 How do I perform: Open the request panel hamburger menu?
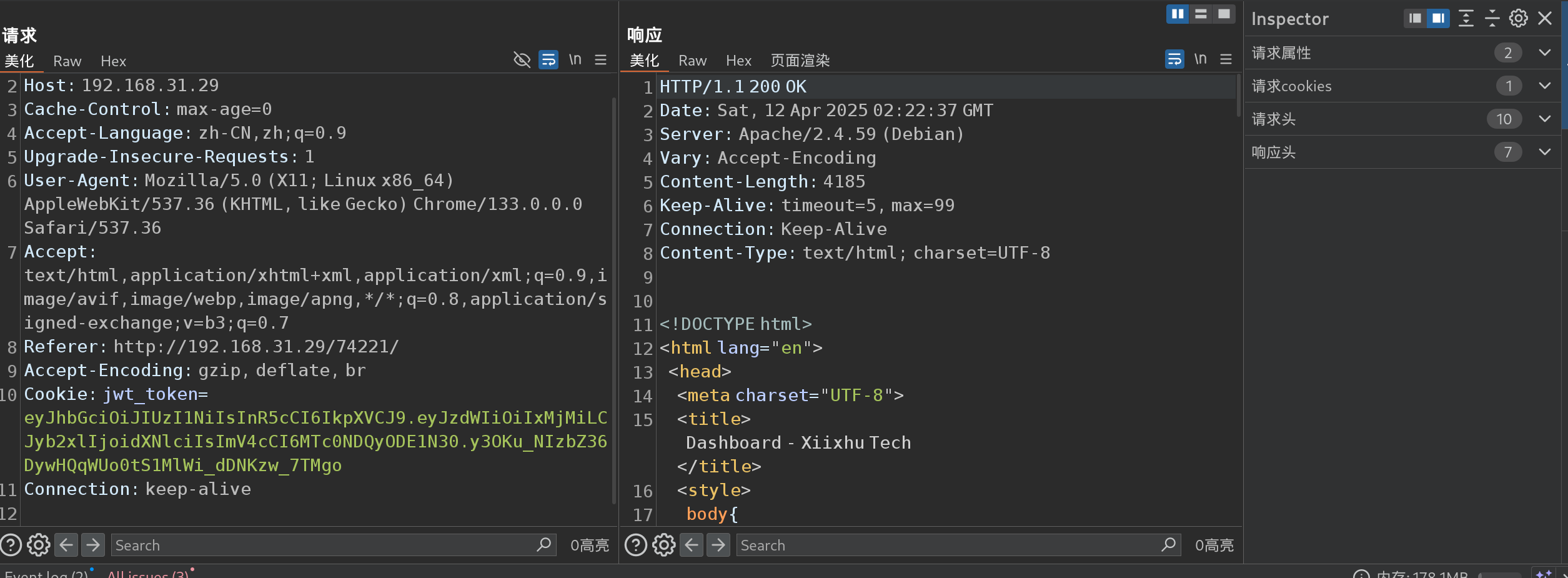coord(601,60)
